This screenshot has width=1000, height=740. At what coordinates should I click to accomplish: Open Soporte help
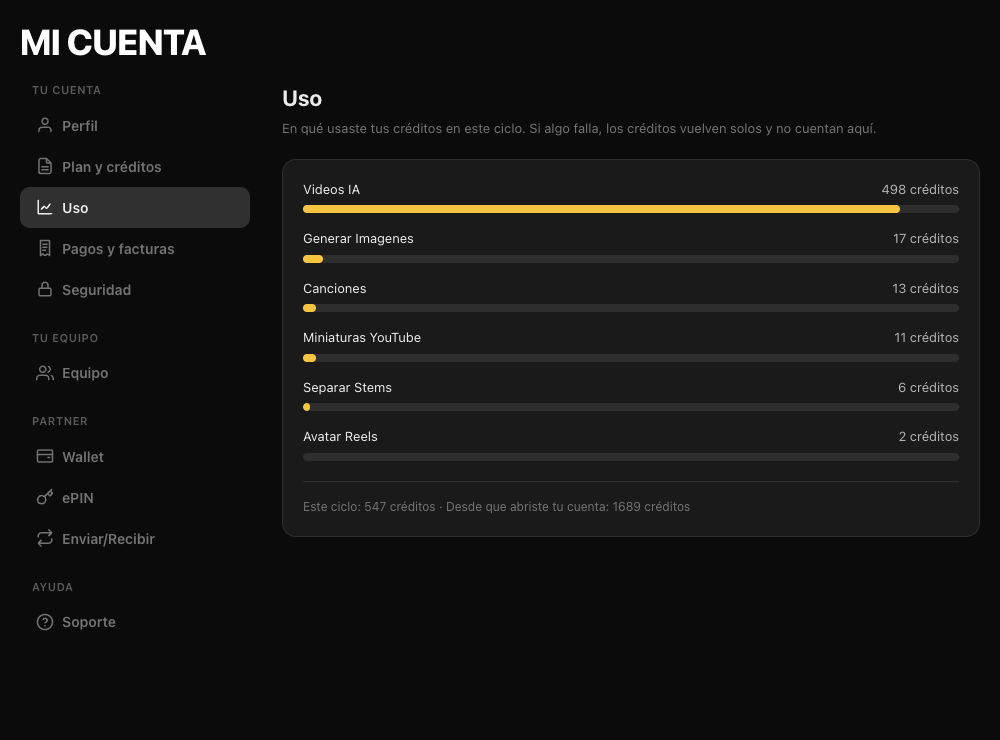pyautogui.click(x=135, y=622)
